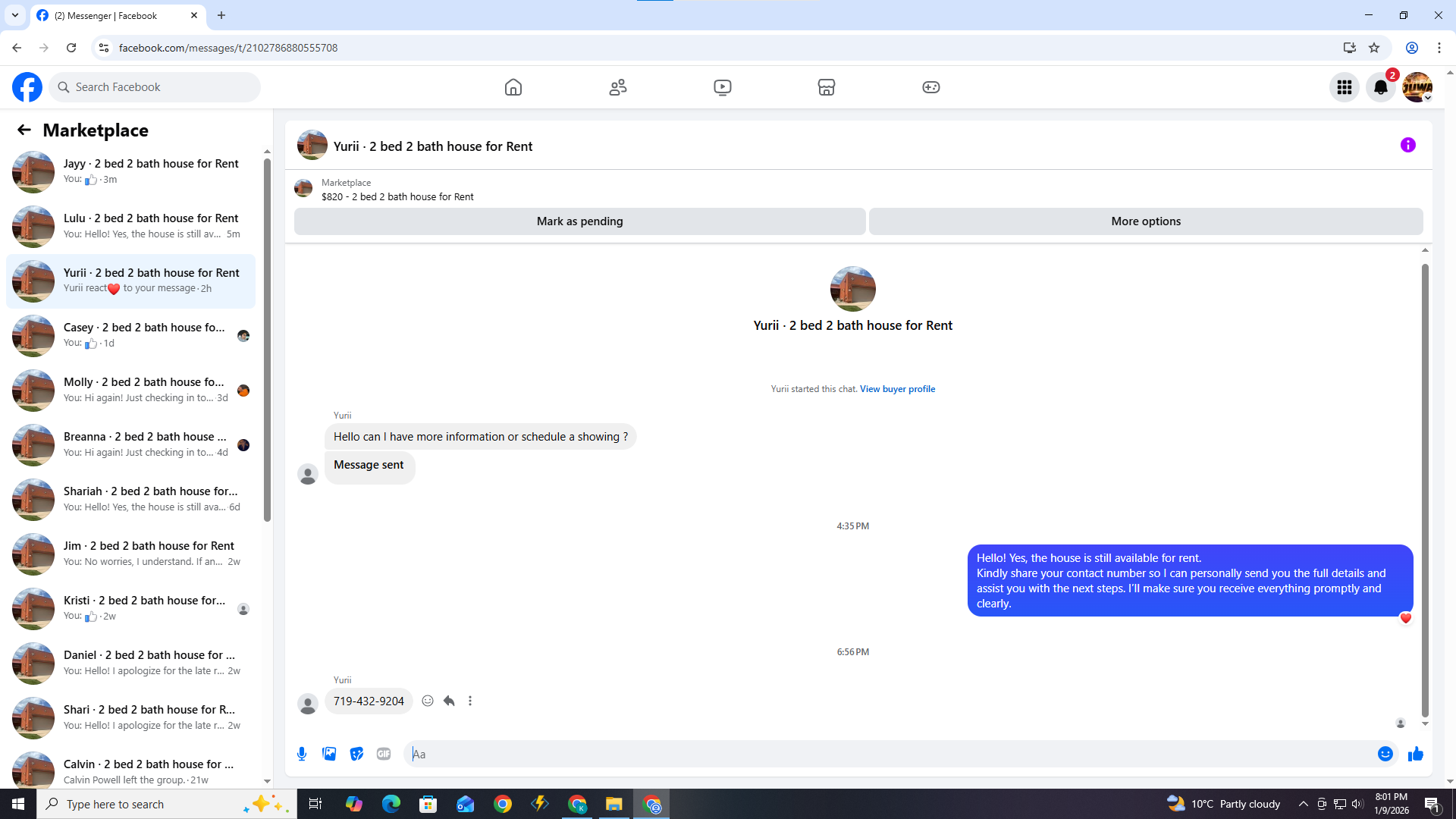
Task: Send a thumbs-up like
Action: pyautogui.click(x=1415, y=754)
